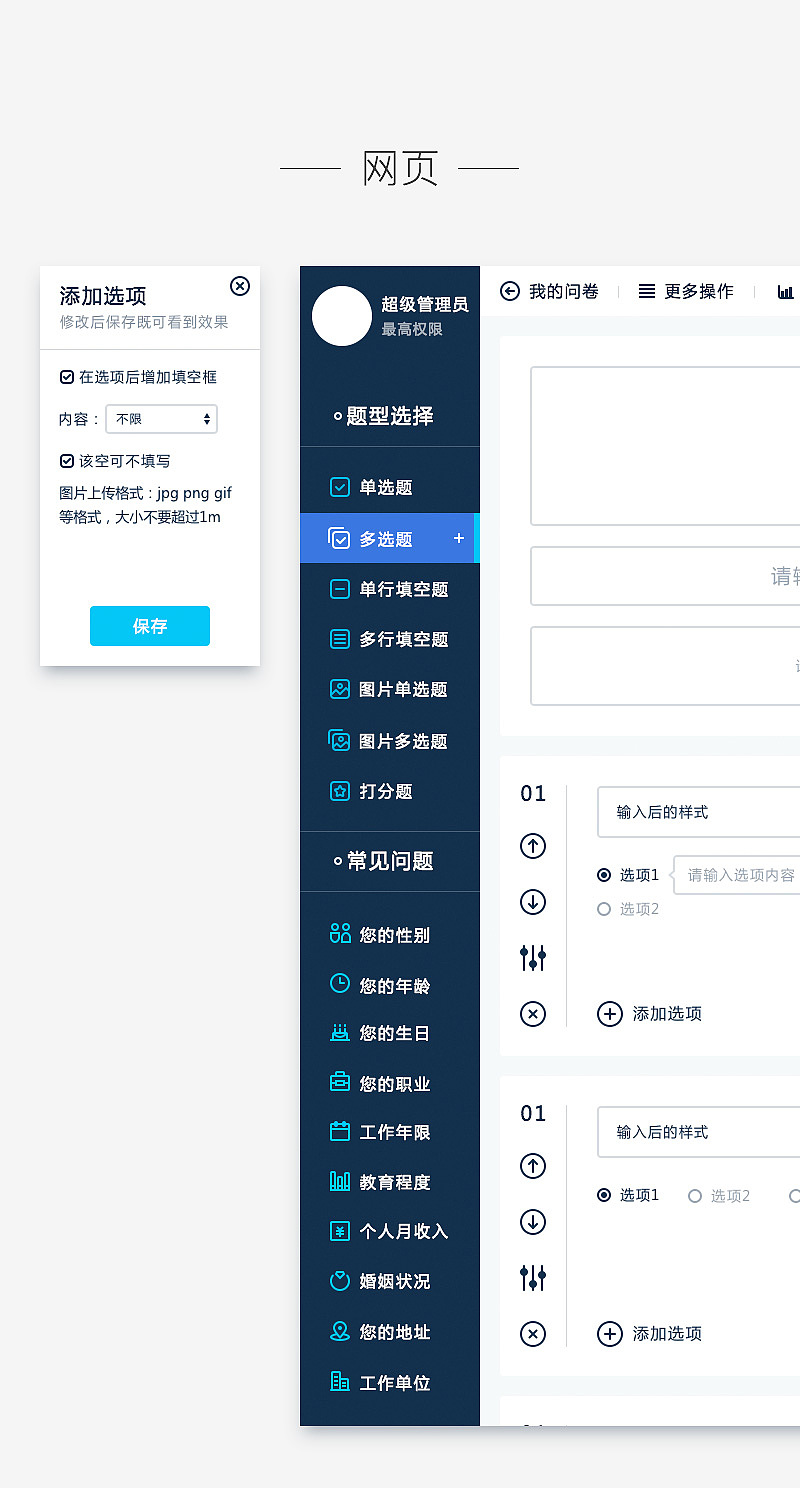Screen dimensions: 800x1488
Task: Click 添加选项 in first question
Action: 650,1014
